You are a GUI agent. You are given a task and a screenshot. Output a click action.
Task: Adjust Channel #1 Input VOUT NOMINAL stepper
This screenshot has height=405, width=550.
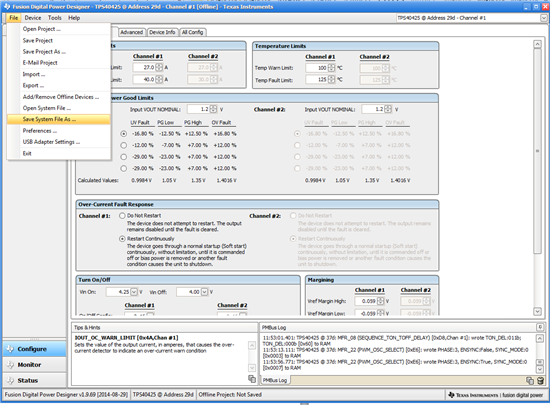(213, 109)
